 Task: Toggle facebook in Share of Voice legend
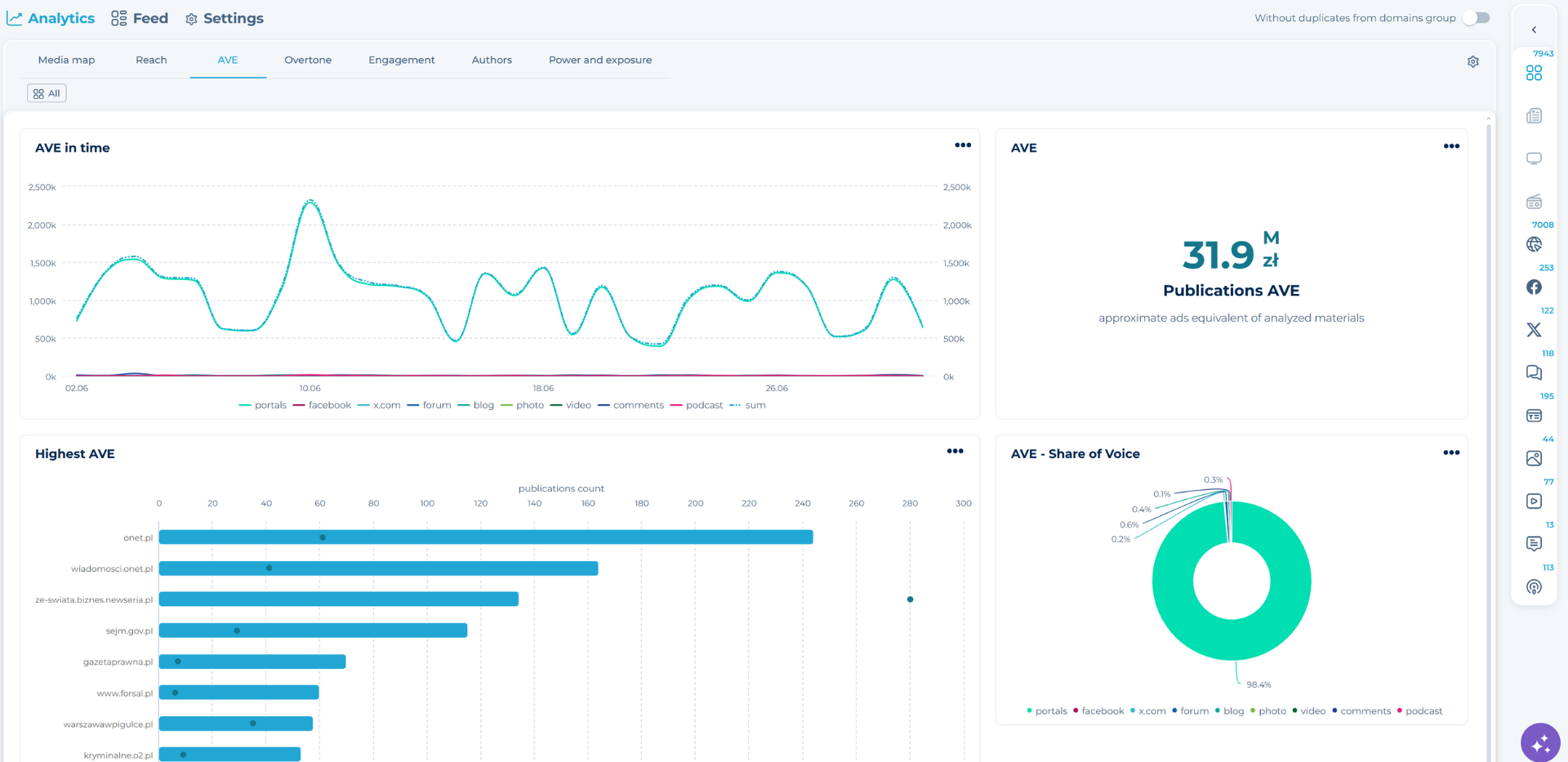click(x=1098, y=711)
